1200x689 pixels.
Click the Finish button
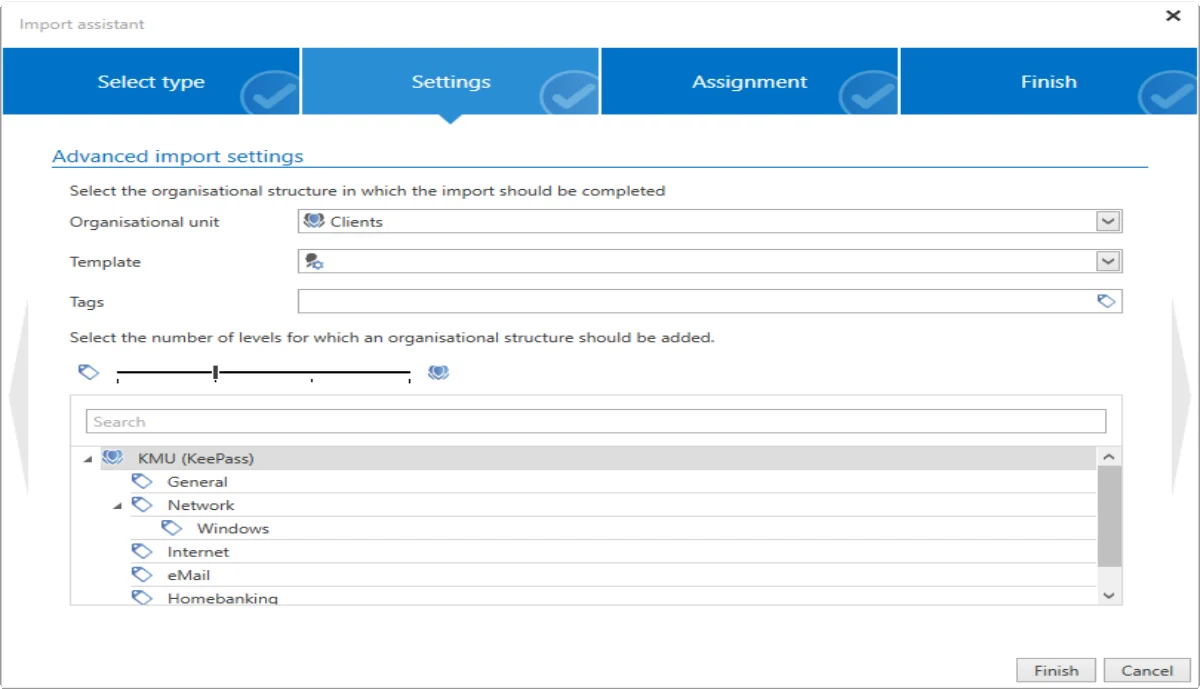[x=1057, y=671]
